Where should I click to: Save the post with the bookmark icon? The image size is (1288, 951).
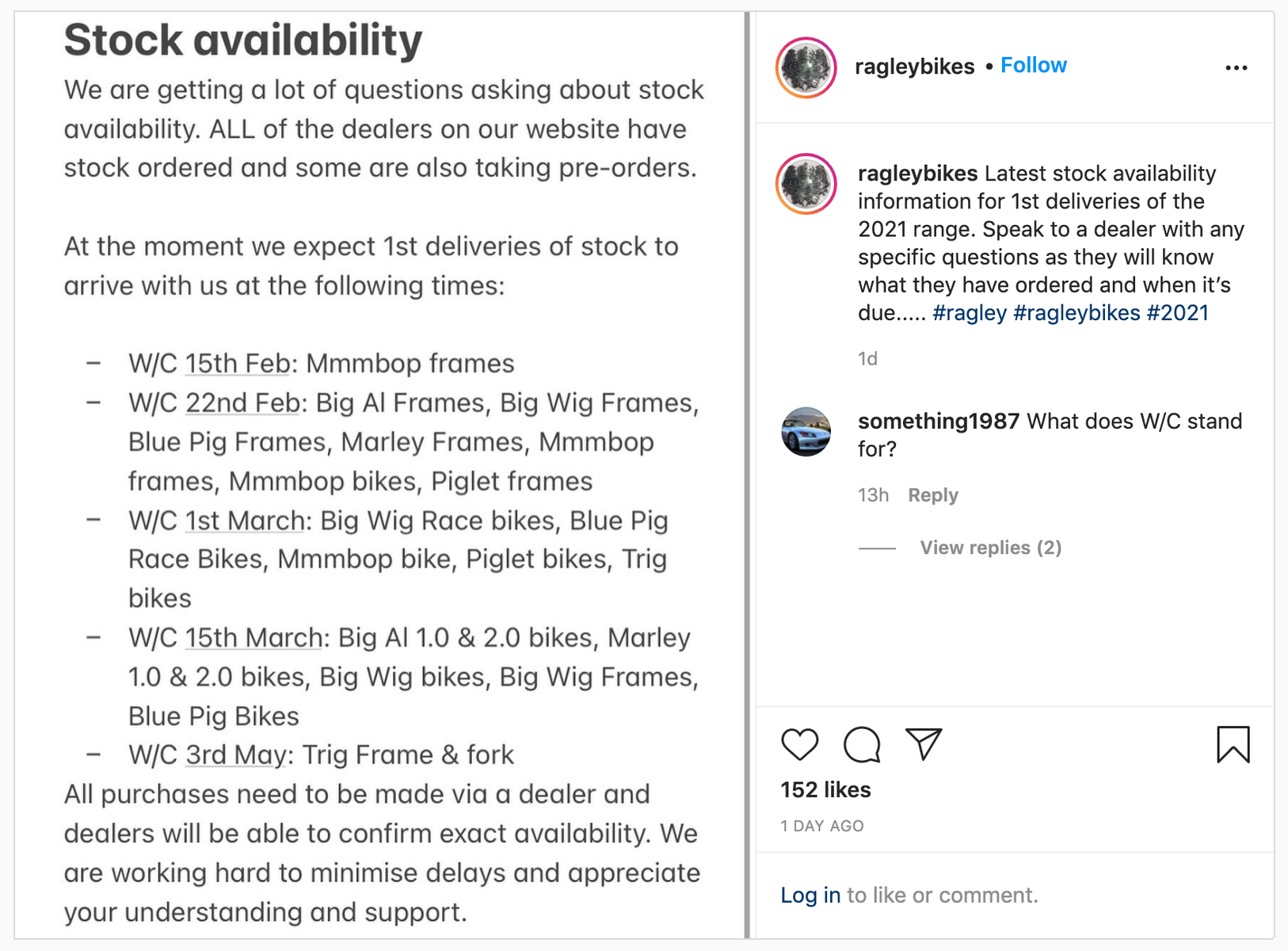[x=1233, y=745]
